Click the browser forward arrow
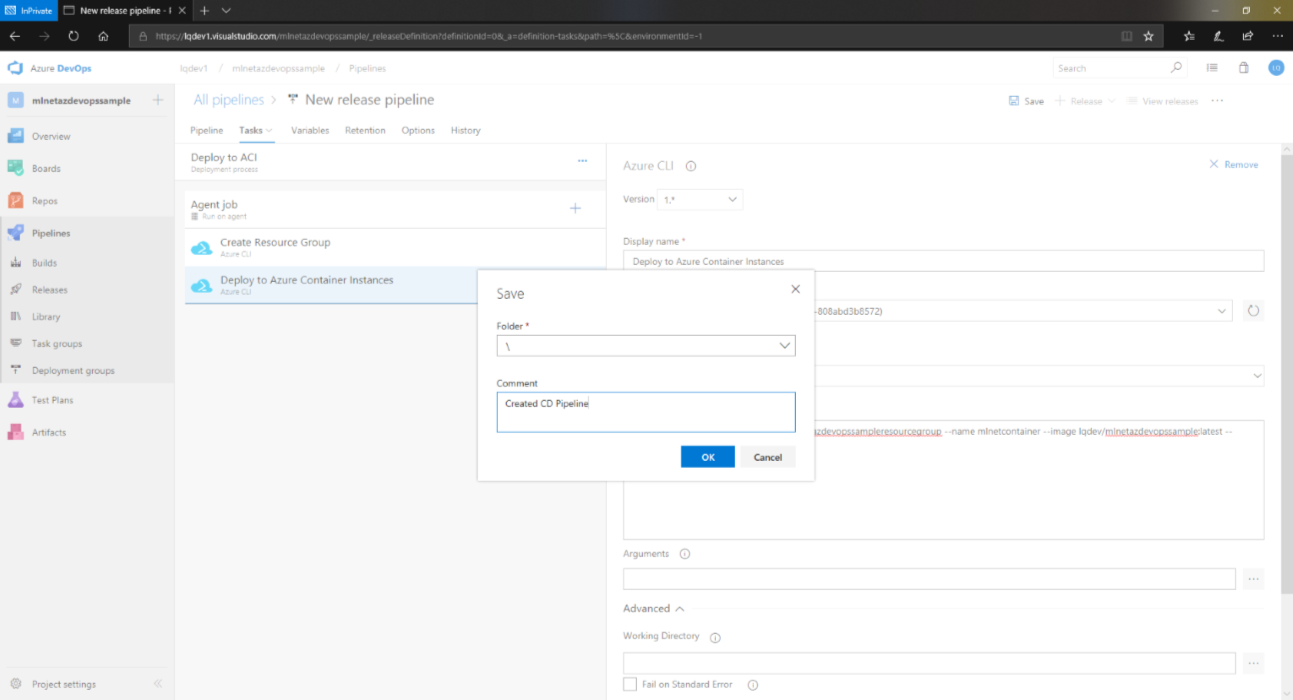This screenshot has height=700, width=1293. pos(44,36)
